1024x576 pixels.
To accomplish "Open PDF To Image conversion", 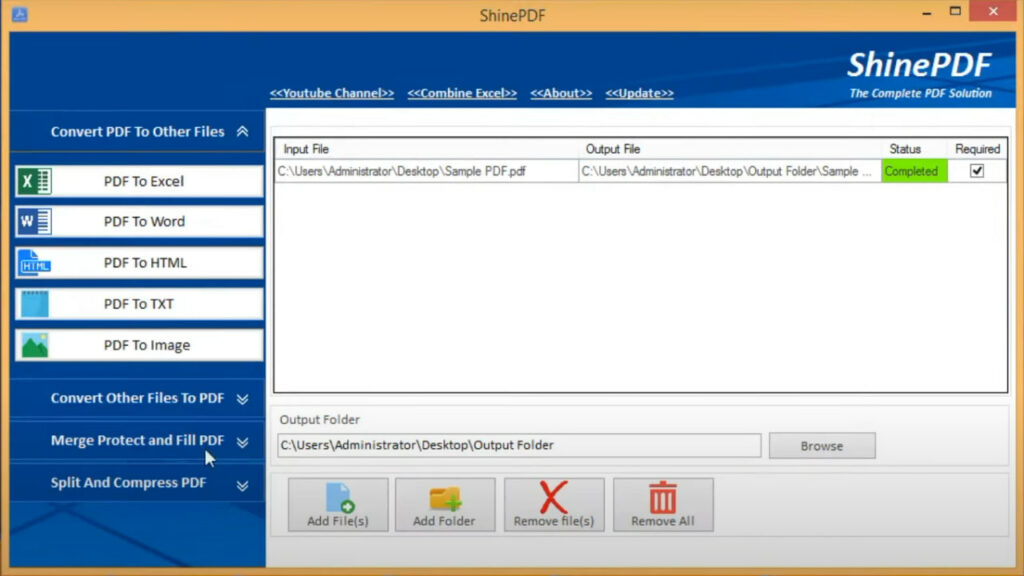I will [x=139, y=345].
